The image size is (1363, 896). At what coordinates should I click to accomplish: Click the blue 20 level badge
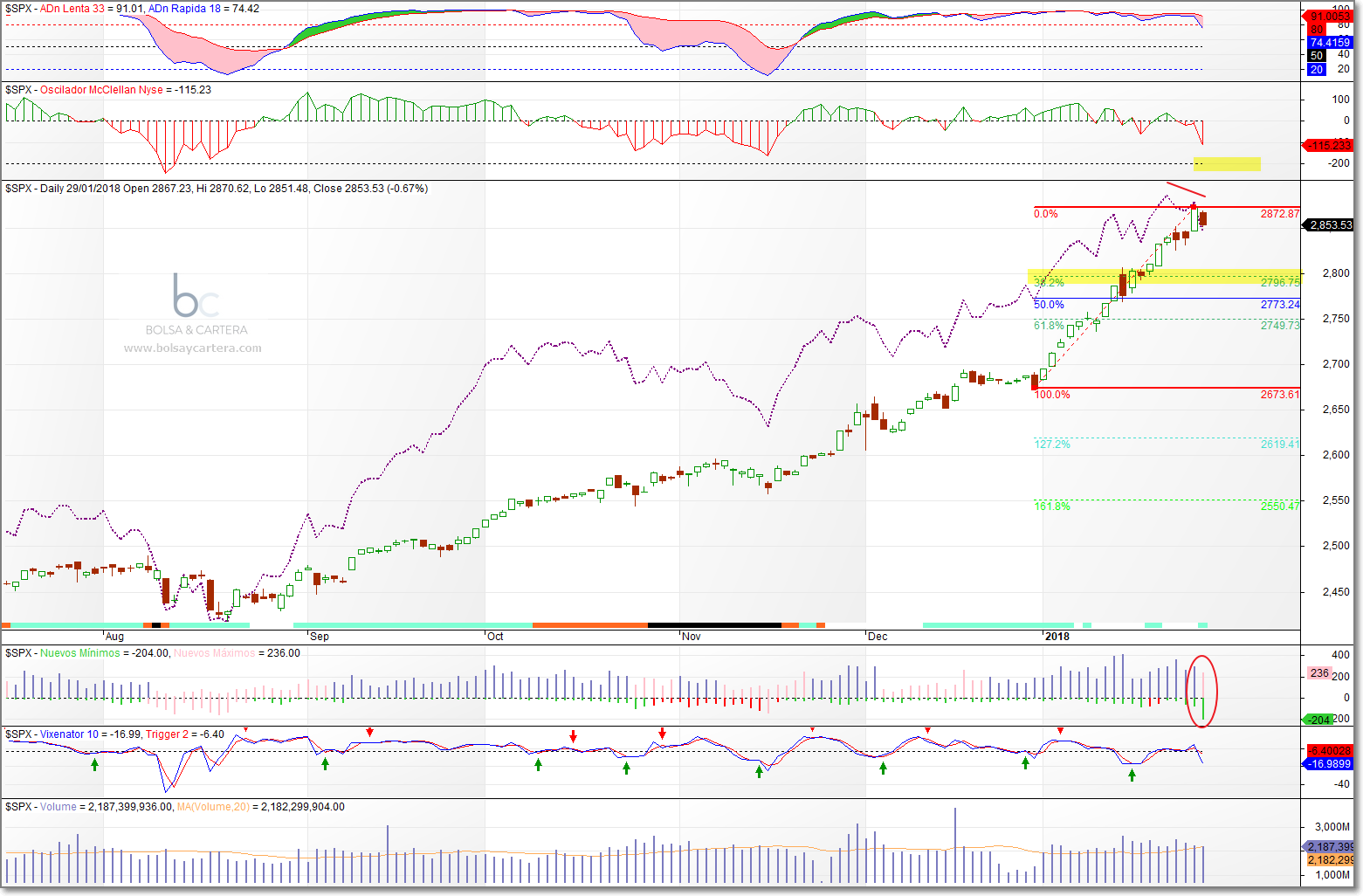pos(1317,69)
